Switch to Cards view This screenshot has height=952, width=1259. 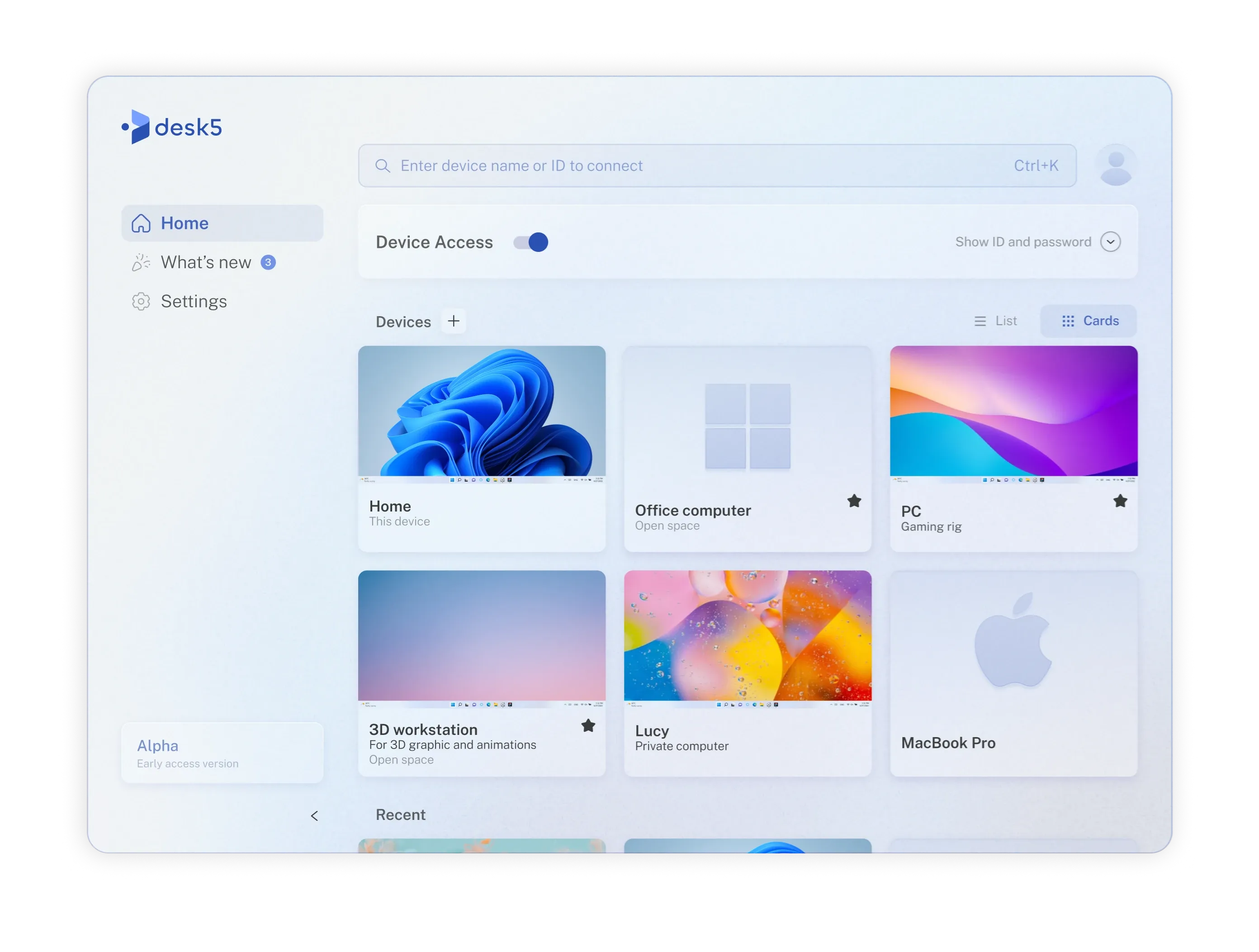point(1089,320)
